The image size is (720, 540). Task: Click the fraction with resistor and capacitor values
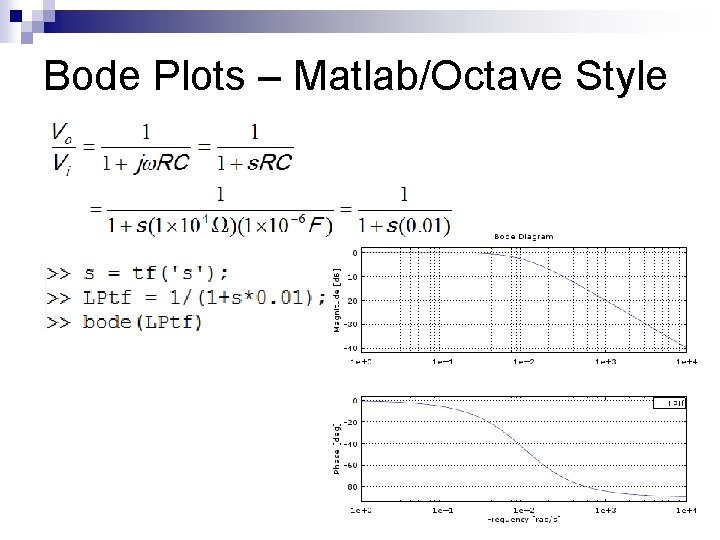220,211
